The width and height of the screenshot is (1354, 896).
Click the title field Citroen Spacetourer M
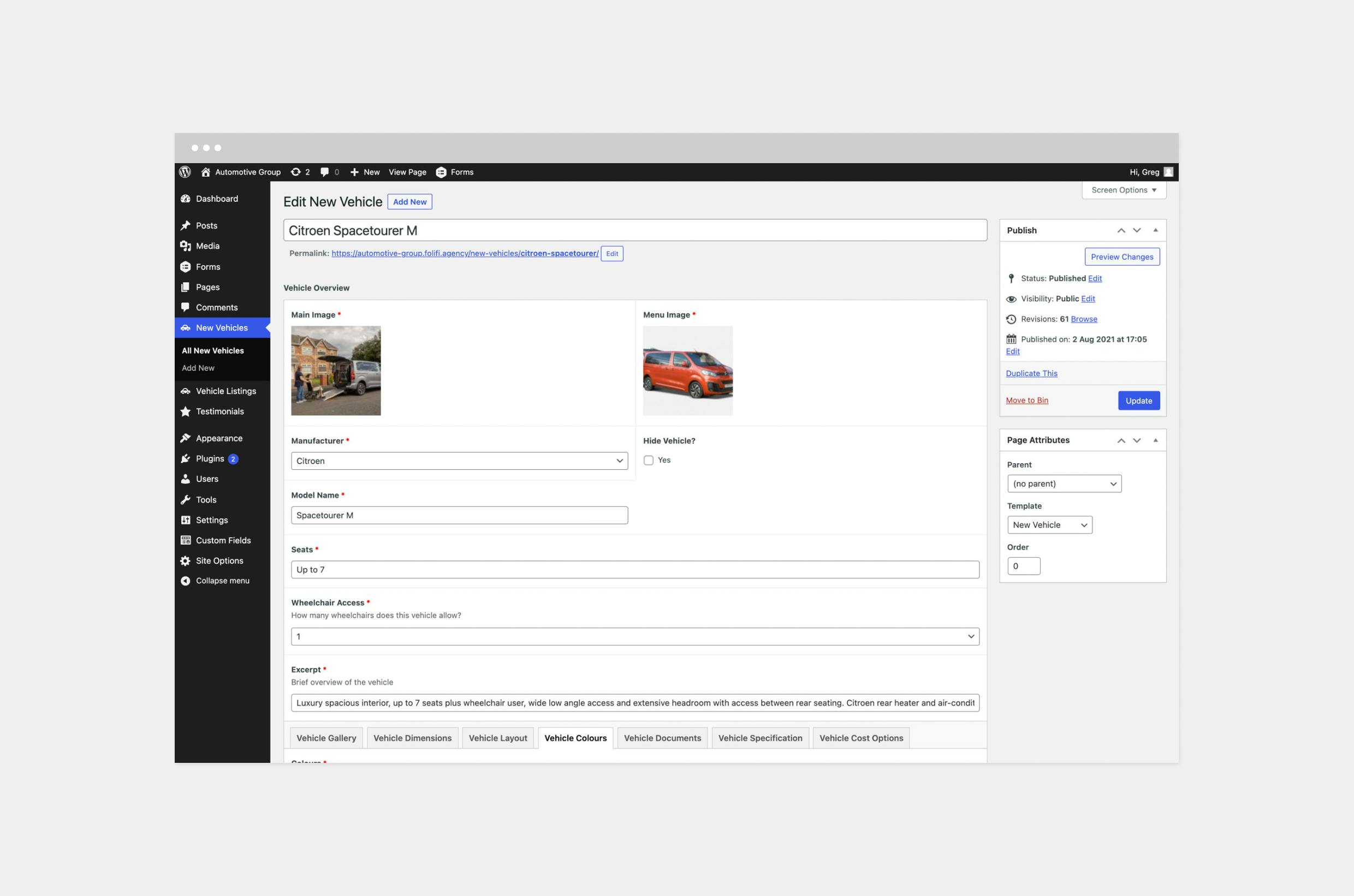[634, 230]
